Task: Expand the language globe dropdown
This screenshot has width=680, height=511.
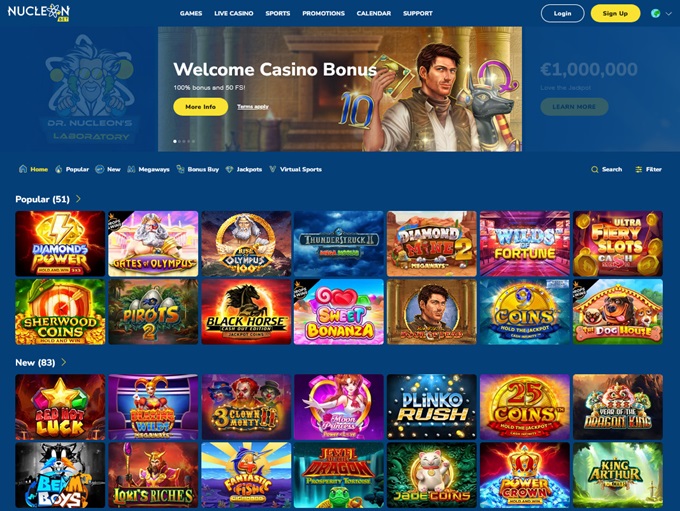Action: pyautogui.click(x=661, y=13)
